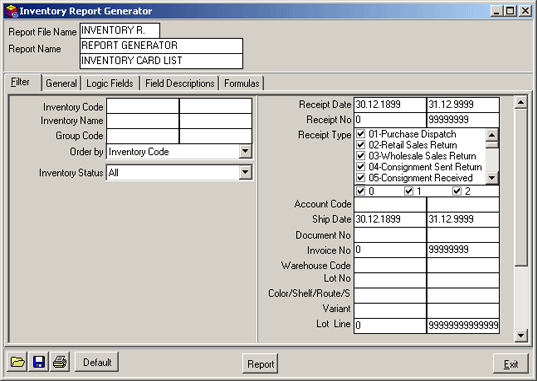
Task: Click the REPORT GENERATOR name field
Action: coord(161,46)
